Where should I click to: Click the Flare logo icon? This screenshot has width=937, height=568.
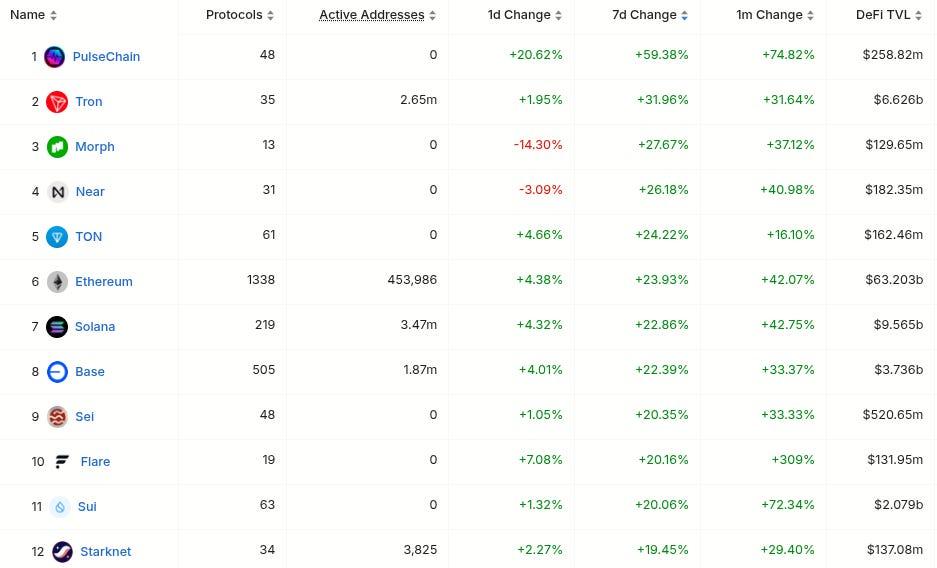(x=62, y=462)
